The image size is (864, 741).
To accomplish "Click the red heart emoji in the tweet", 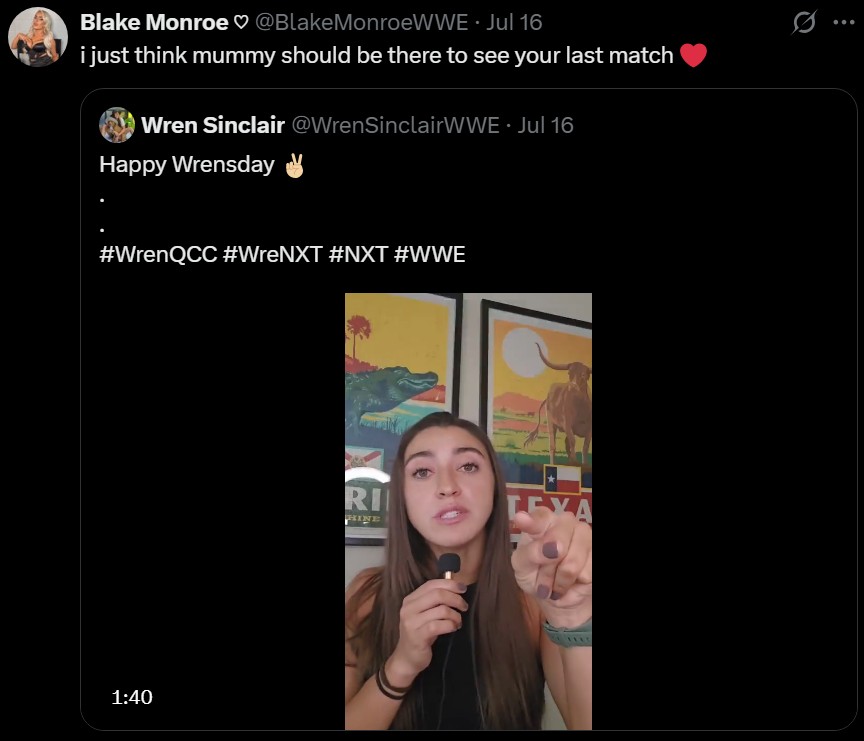I will click(x=693, y=55).
